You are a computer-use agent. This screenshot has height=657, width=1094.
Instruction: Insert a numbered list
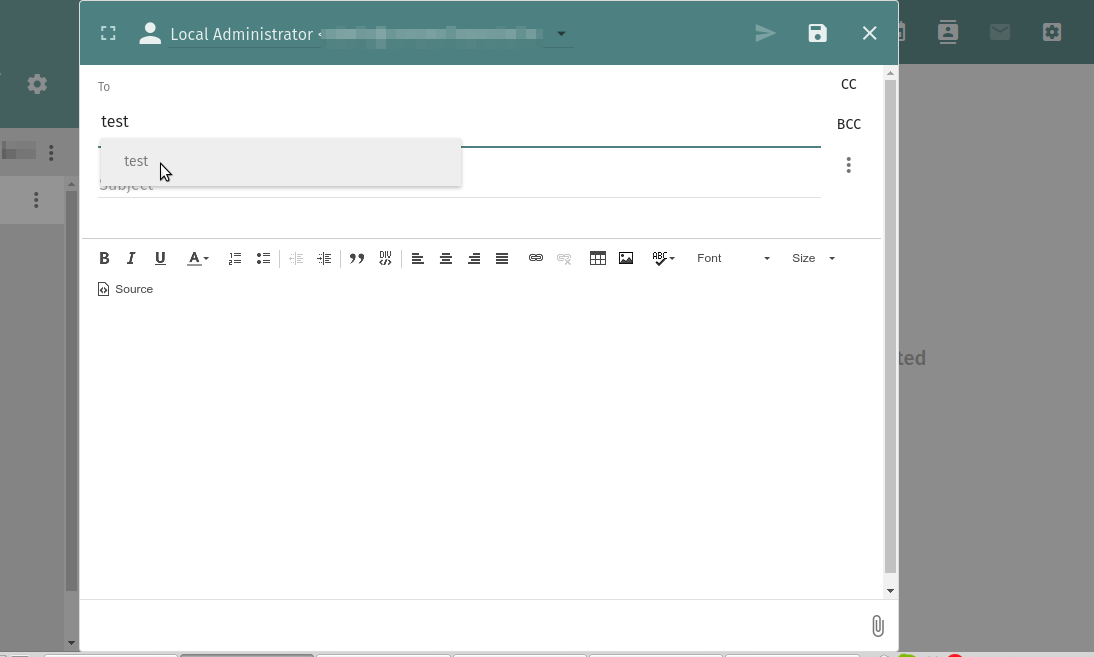pyautogui.click(x=235, y=259)
